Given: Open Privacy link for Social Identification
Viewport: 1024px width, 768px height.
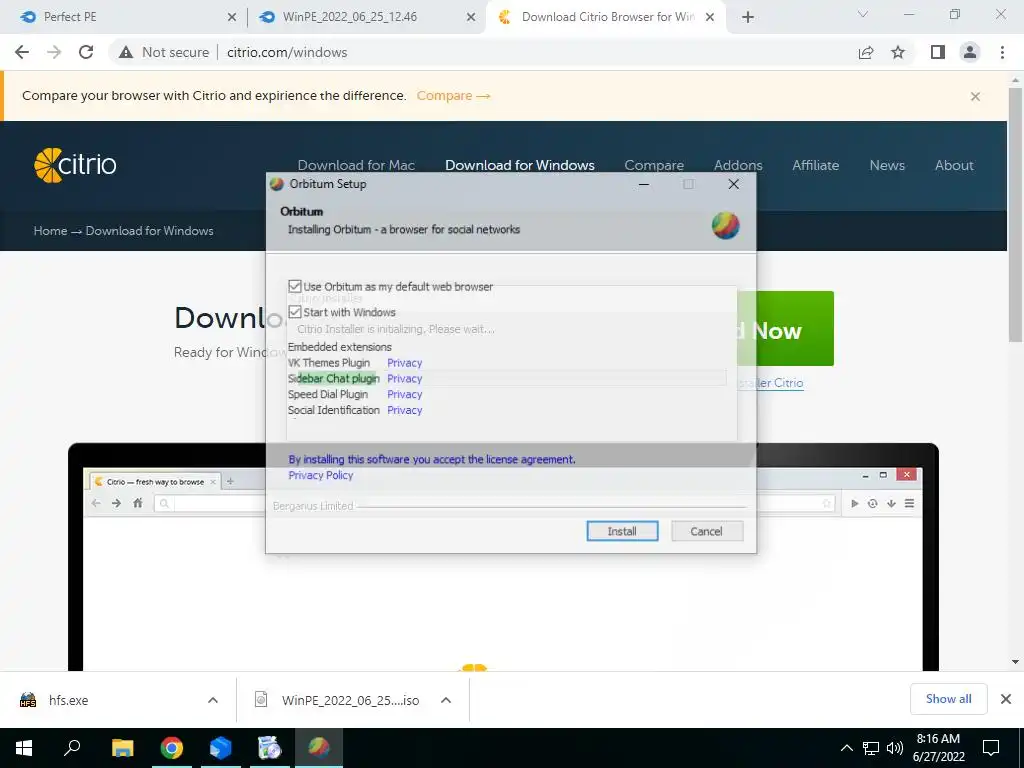Looking at the screenshot, I should pyautogui.click(x=404, y=409).
